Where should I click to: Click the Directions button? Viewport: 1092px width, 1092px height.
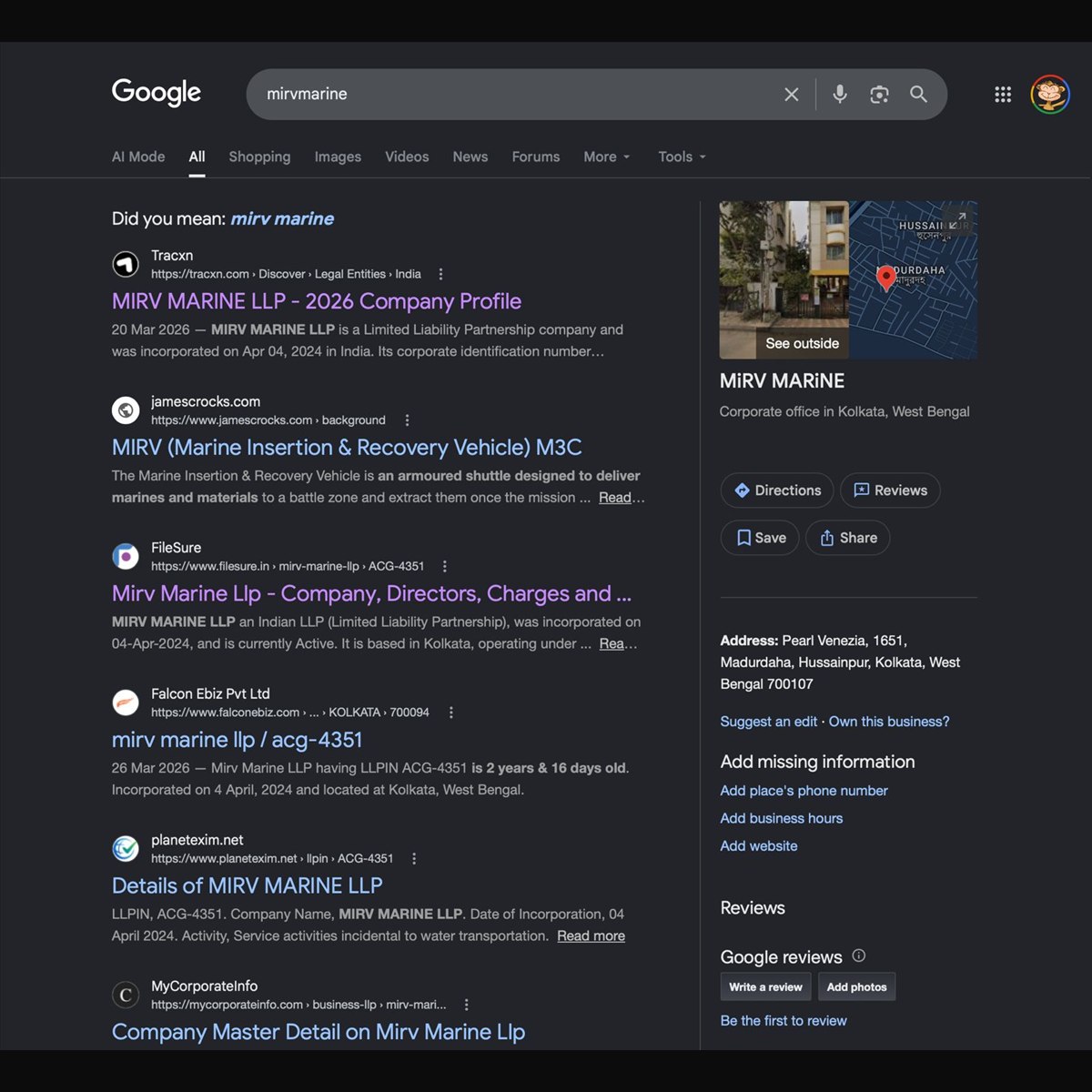tap(777, 490)
